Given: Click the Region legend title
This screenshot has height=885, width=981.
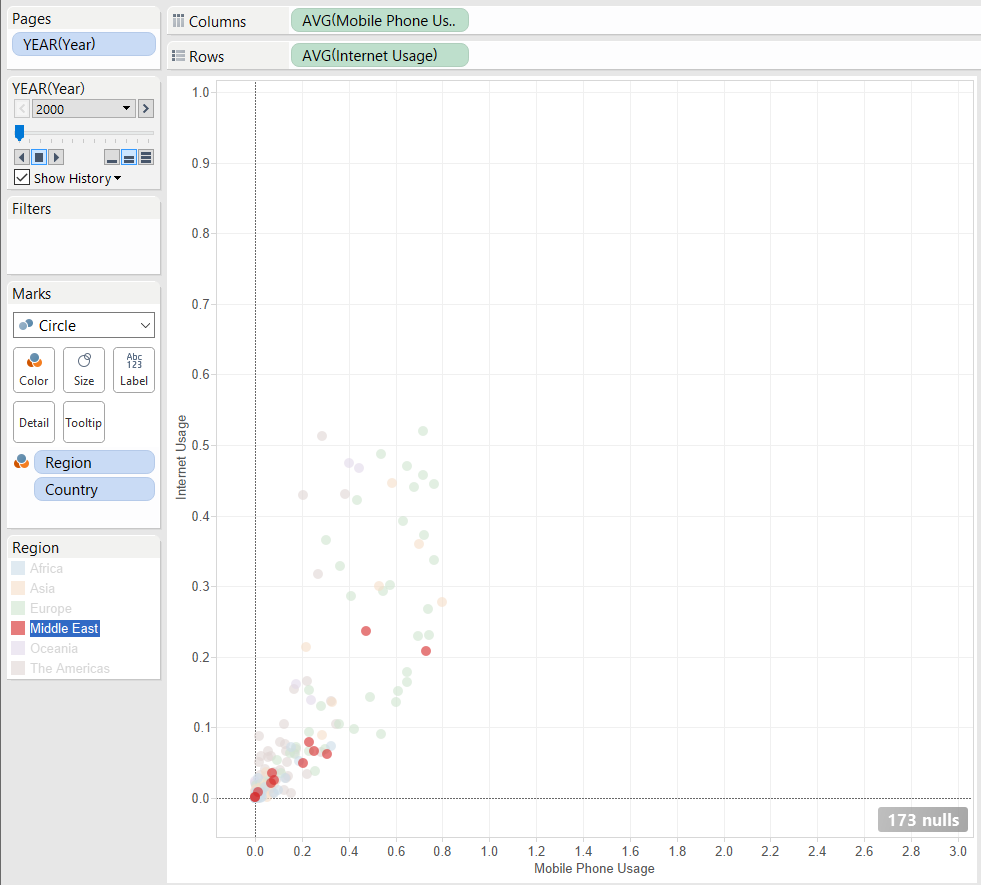Looking at the screenshot, I should click(x=36, y=548).
